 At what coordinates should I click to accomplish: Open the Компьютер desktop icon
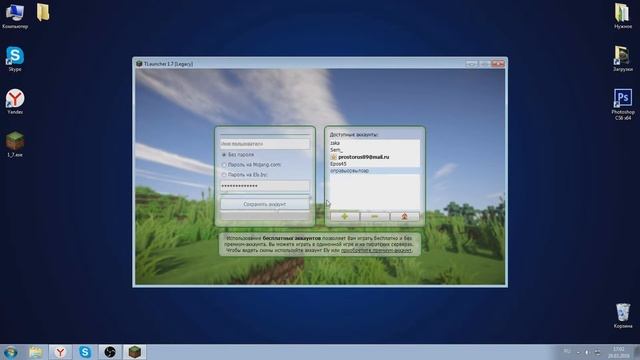[x=15, y=16]
